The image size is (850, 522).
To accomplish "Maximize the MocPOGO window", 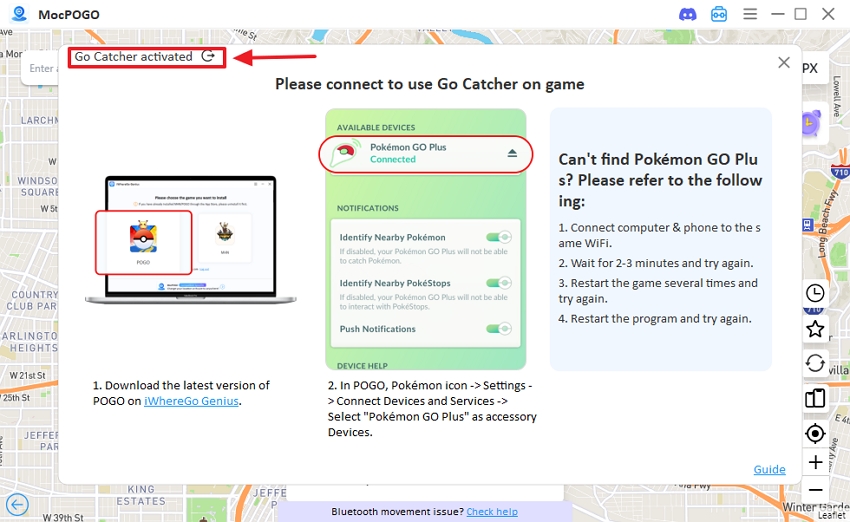I will [801, 14].
